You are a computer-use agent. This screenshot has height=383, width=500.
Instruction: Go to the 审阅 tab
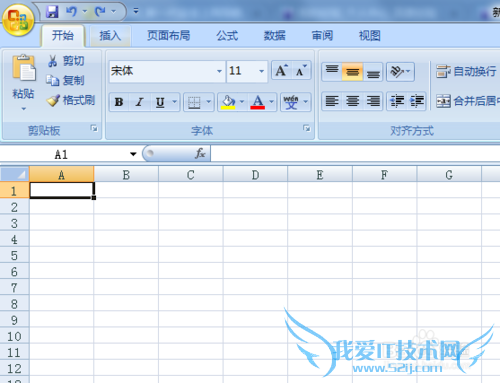(x=322, y=35)
